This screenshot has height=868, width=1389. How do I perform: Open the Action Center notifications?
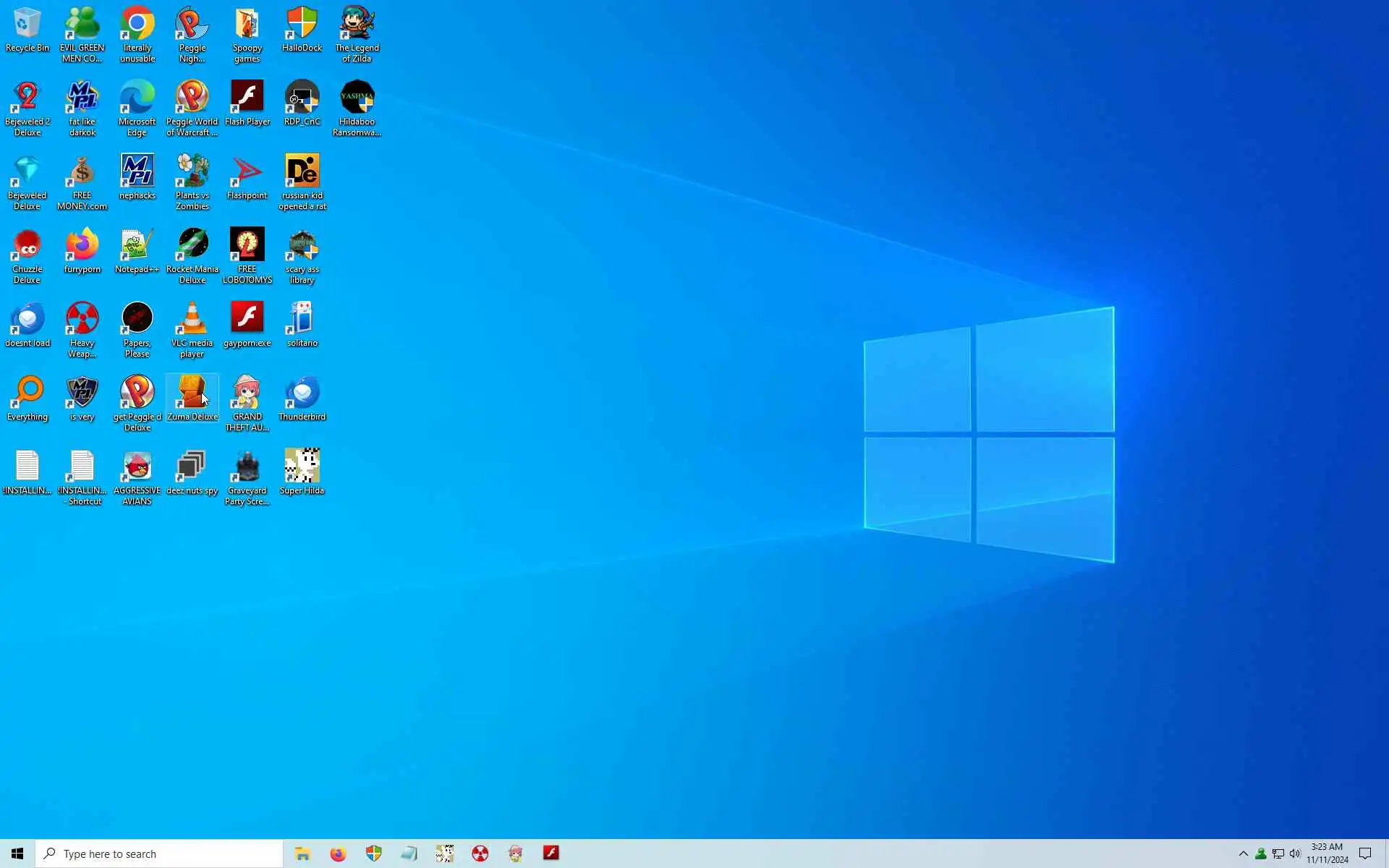[x=1365, y=854]
